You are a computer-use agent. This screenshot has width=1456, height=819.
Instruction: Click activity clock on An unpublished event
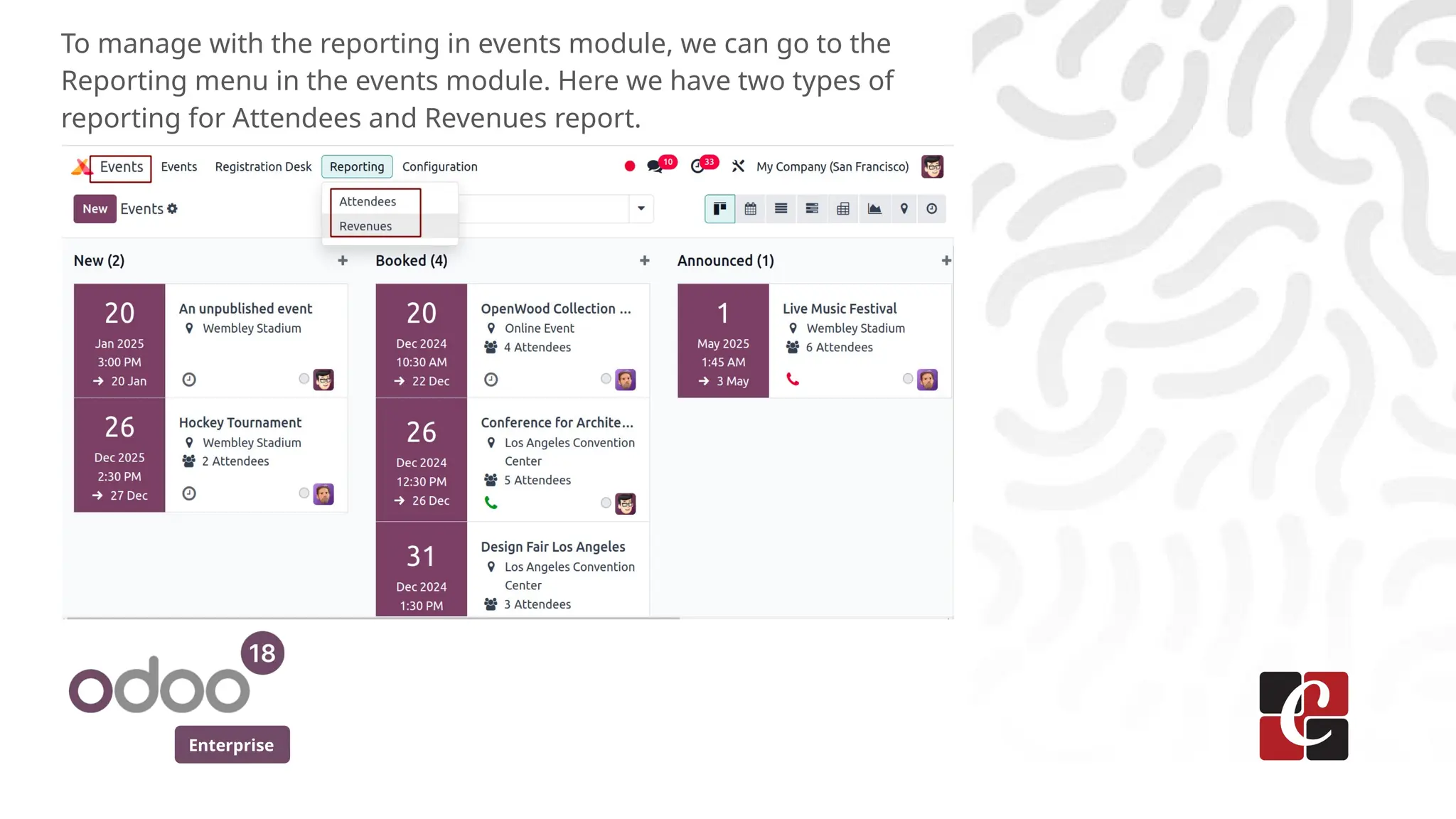click(189, 380)
